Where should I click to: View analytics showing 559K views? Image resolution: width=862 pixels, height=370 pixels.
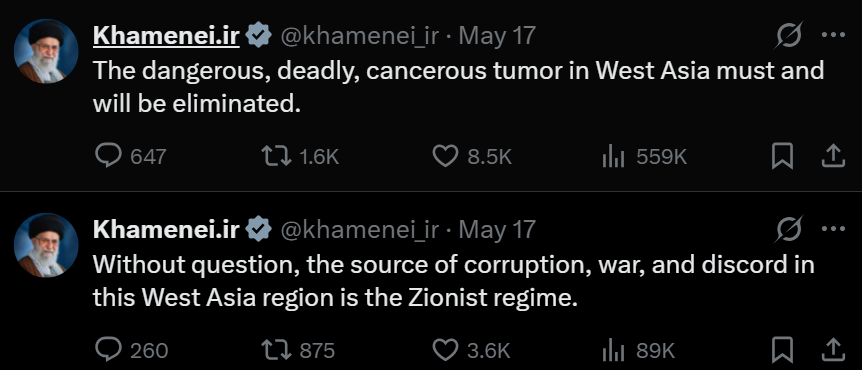(644, 157)
